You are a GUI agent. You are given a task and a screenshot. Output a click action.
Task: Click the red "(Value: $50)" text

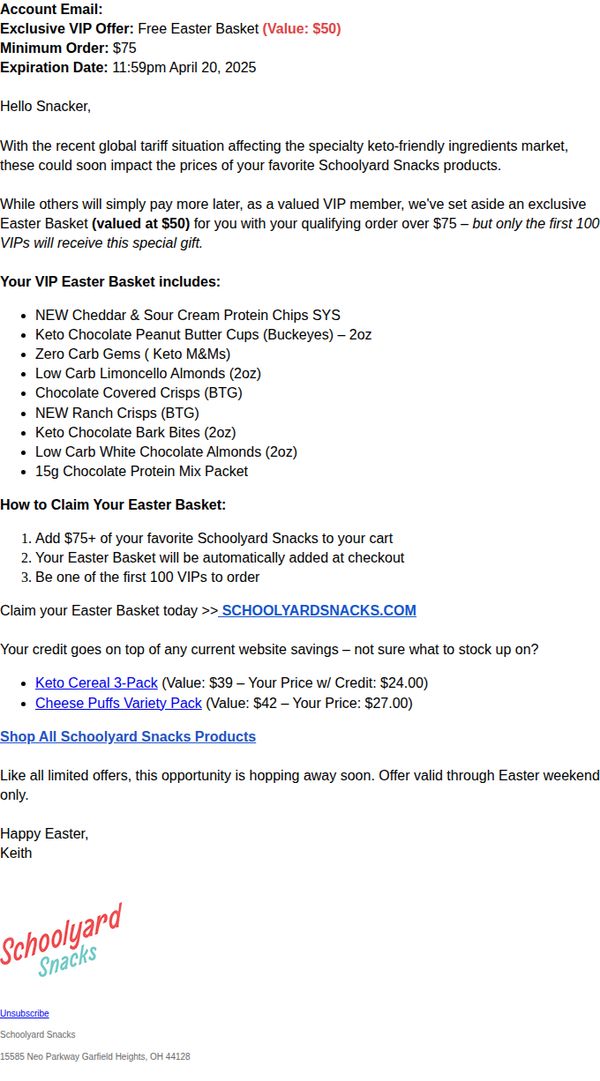(x=301, y=28)
